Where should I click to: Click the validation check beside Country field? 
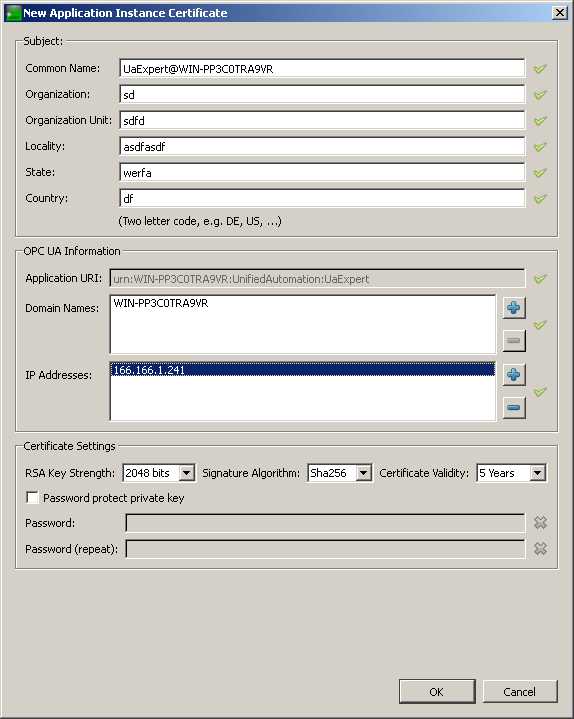540,199
